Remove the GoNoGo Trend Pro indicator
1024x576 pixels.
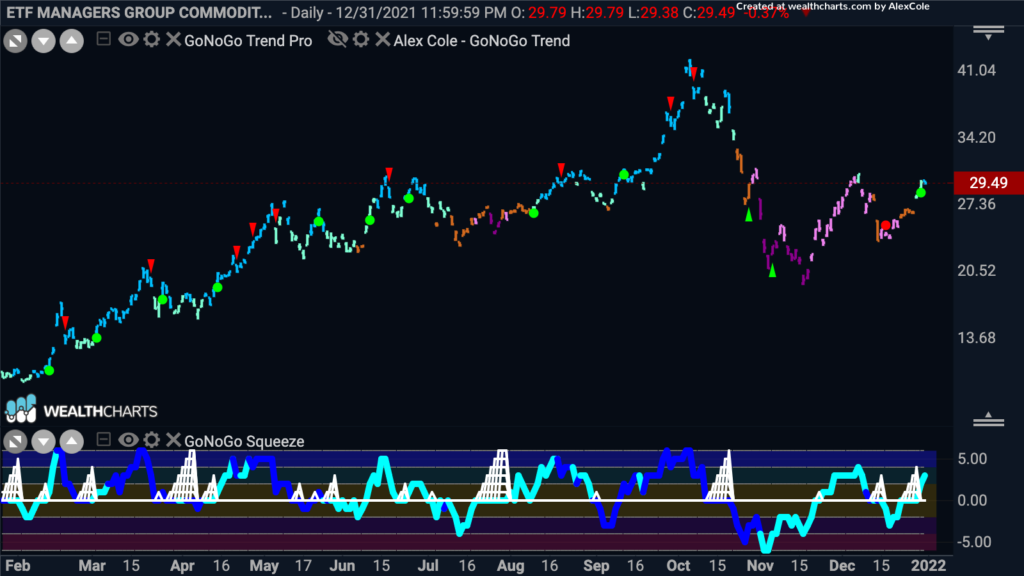click(173, 39)
